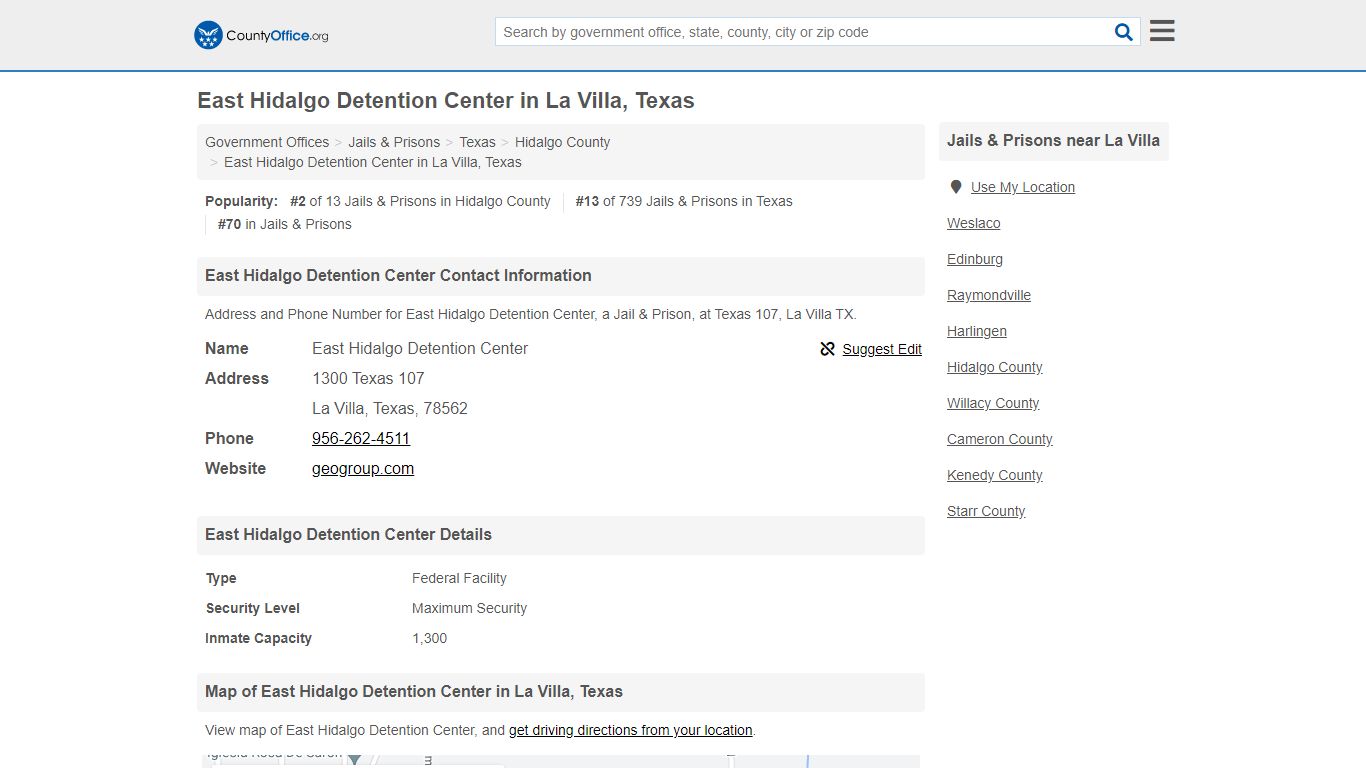This screenshot has width=1366, height=768.
Task: Select La Villa, Texas, 78562 text
Action: coord(390,408)
